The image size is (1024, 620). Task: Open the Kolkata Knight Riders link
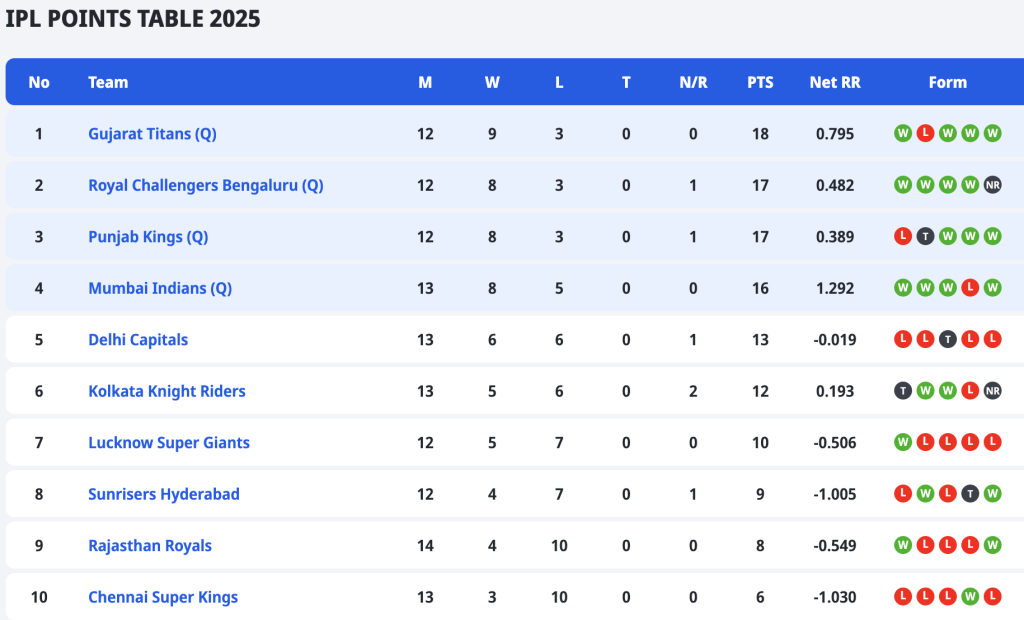[x=167, y=391]
